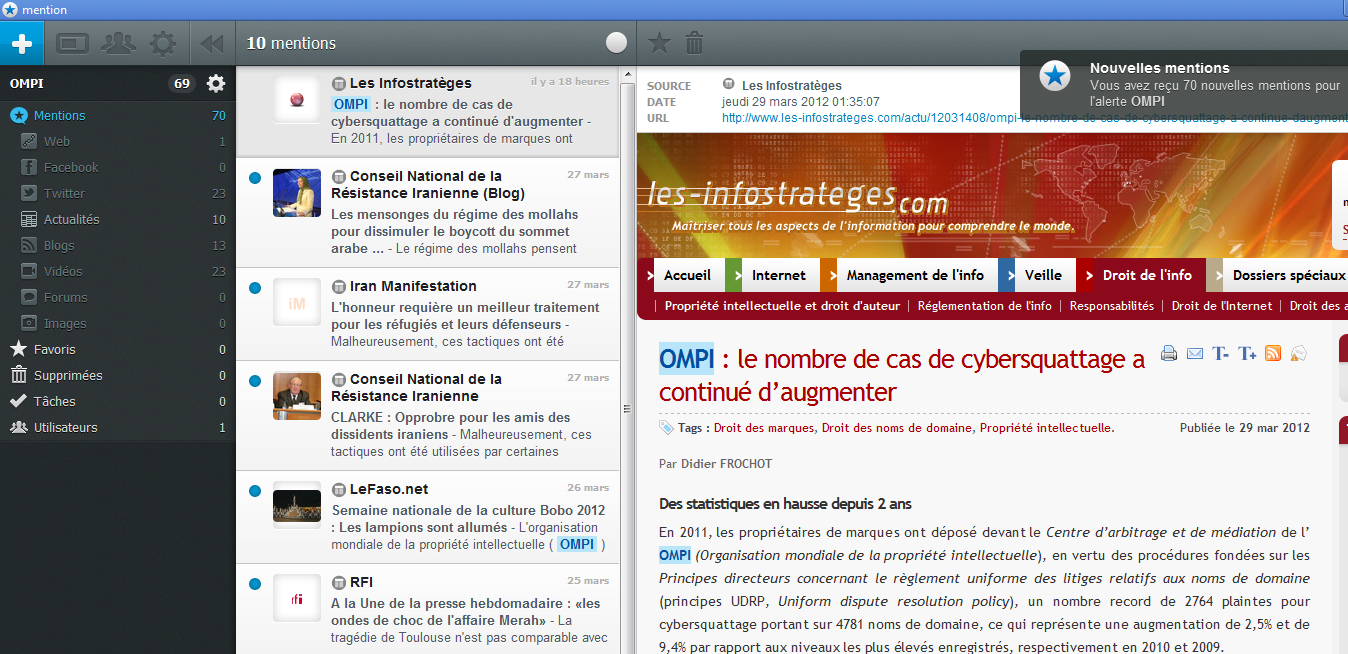Open the Droit de l'info tab
Screen dimensions: 1348x654
click(x=1148, y=275)
